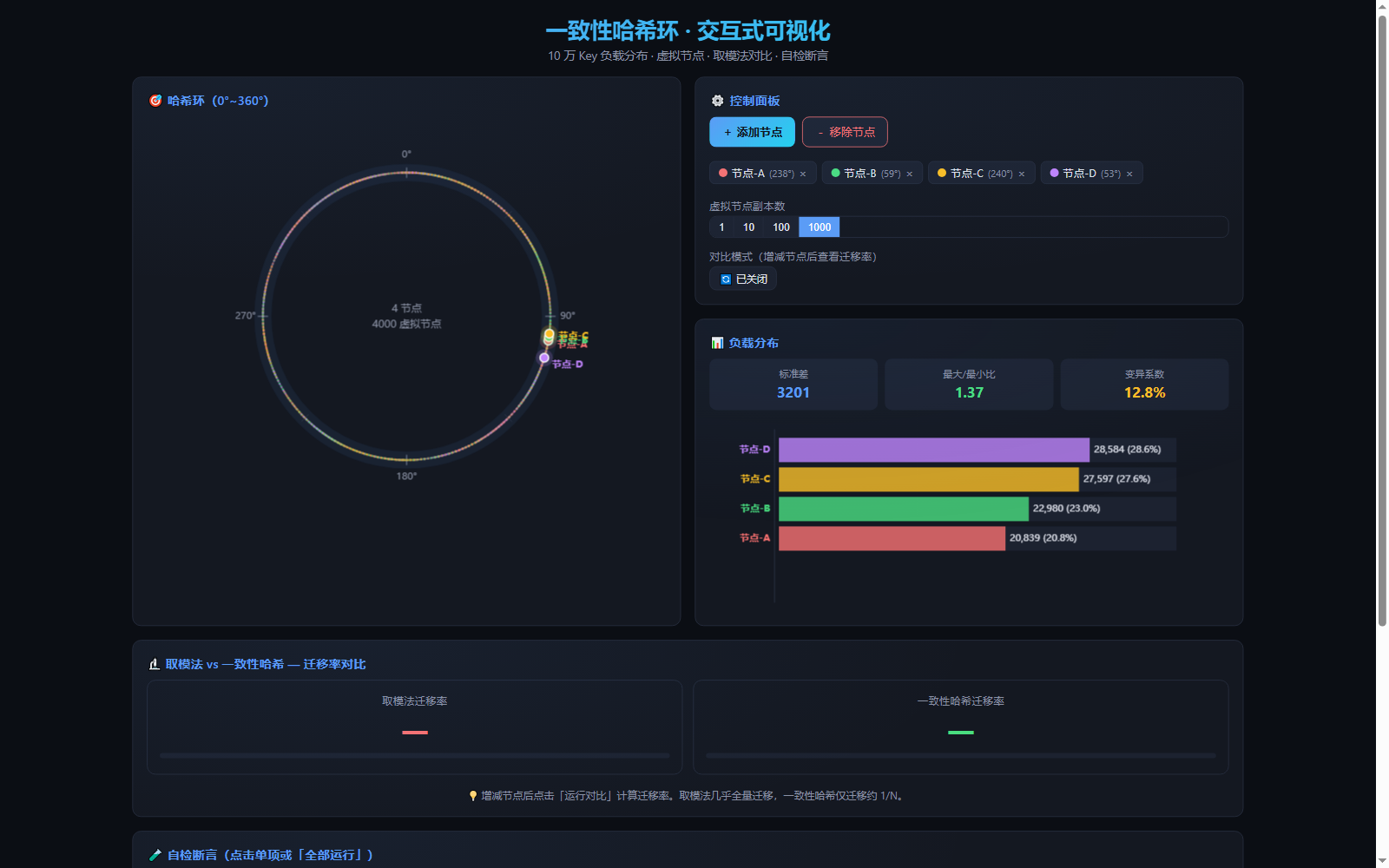Toggle the 已关闭 comparison mode switch
The image size is (1389, 868).
point(743,279)
